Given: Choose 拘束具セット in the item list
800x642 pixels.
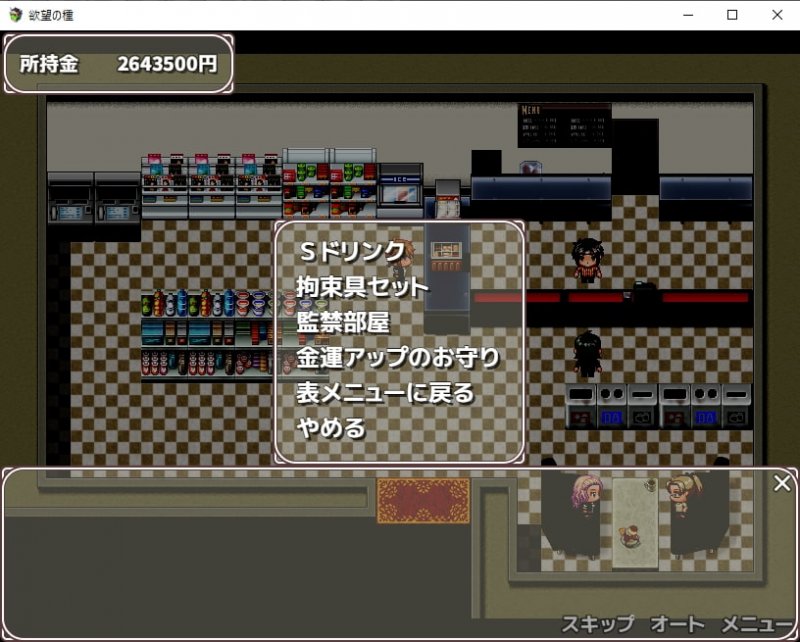Looking at the screenshot, I should [x=362, y=286].
